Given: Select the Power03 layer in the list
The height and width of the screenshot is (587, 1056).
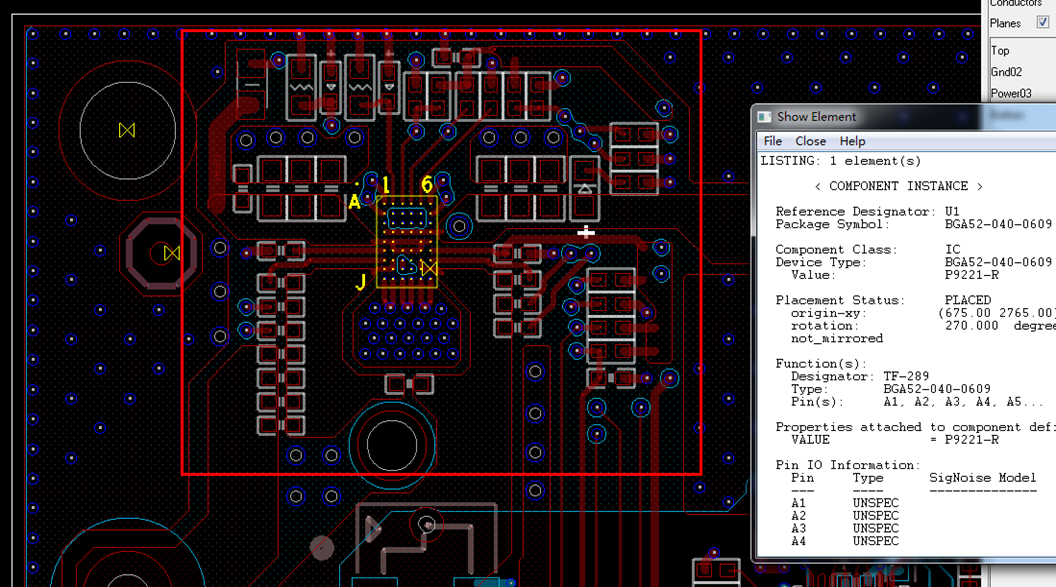Looking at the screenshot, I should pos(1010,93).
